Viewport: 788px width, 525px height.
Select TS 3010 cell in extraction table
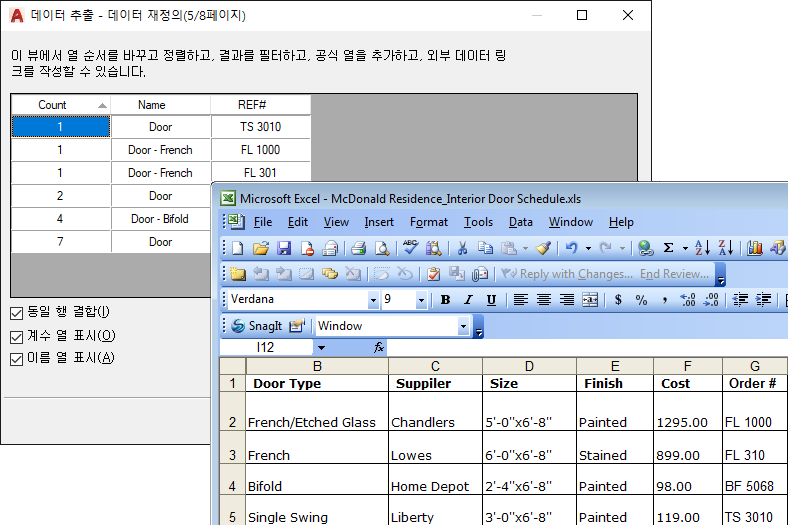(260, 127)
